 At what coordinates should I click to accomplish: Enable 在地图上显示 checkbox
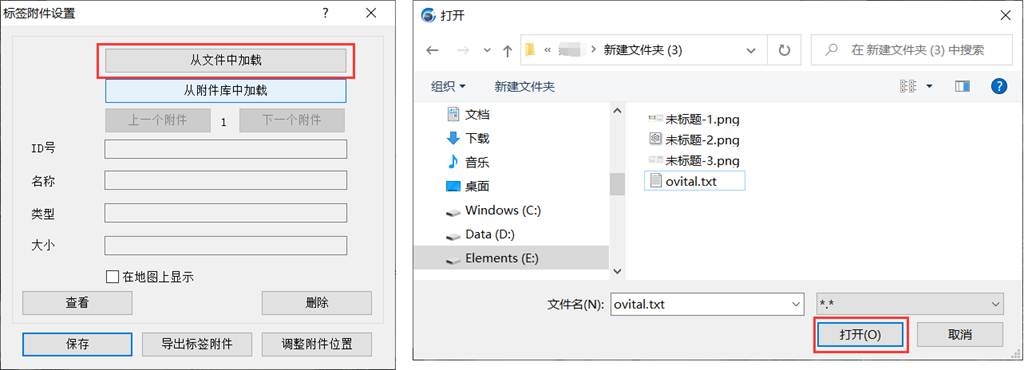click(x=112, y=277)
